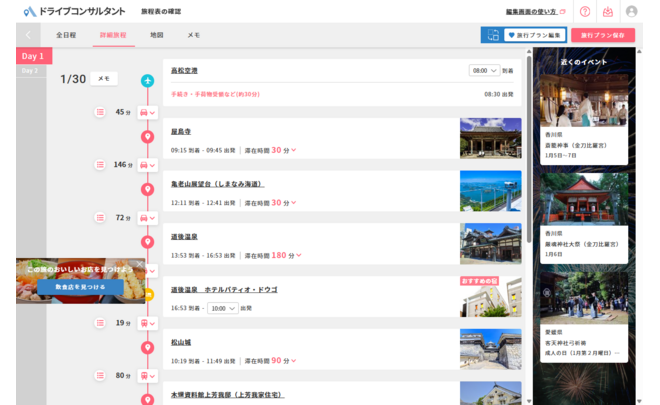Click the map pin marker for 屋島寺
This screenshot has width=660, height=405.
[x=148, y=137]
